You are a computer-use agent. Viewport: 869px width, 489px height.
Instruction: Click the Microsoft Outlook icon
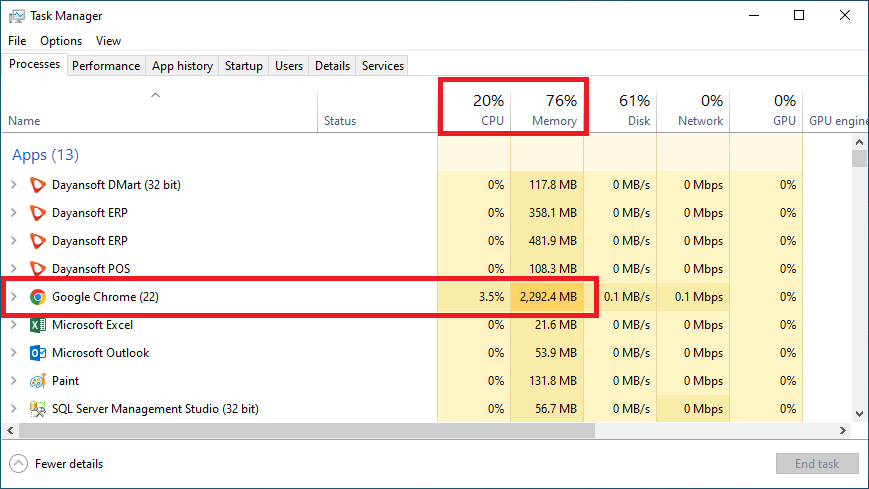click(x=38, y=353)
